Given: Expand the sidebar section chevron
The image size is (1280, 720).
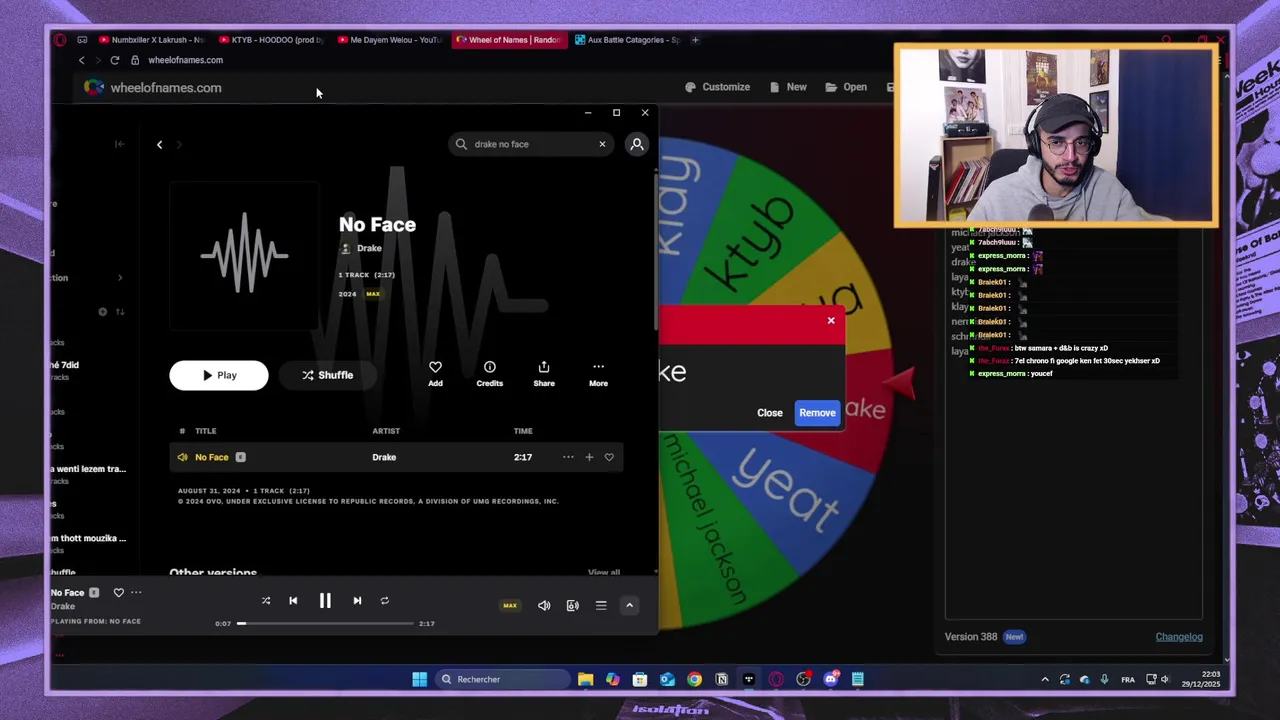Looking at the screenshot, I should (120, 278).
